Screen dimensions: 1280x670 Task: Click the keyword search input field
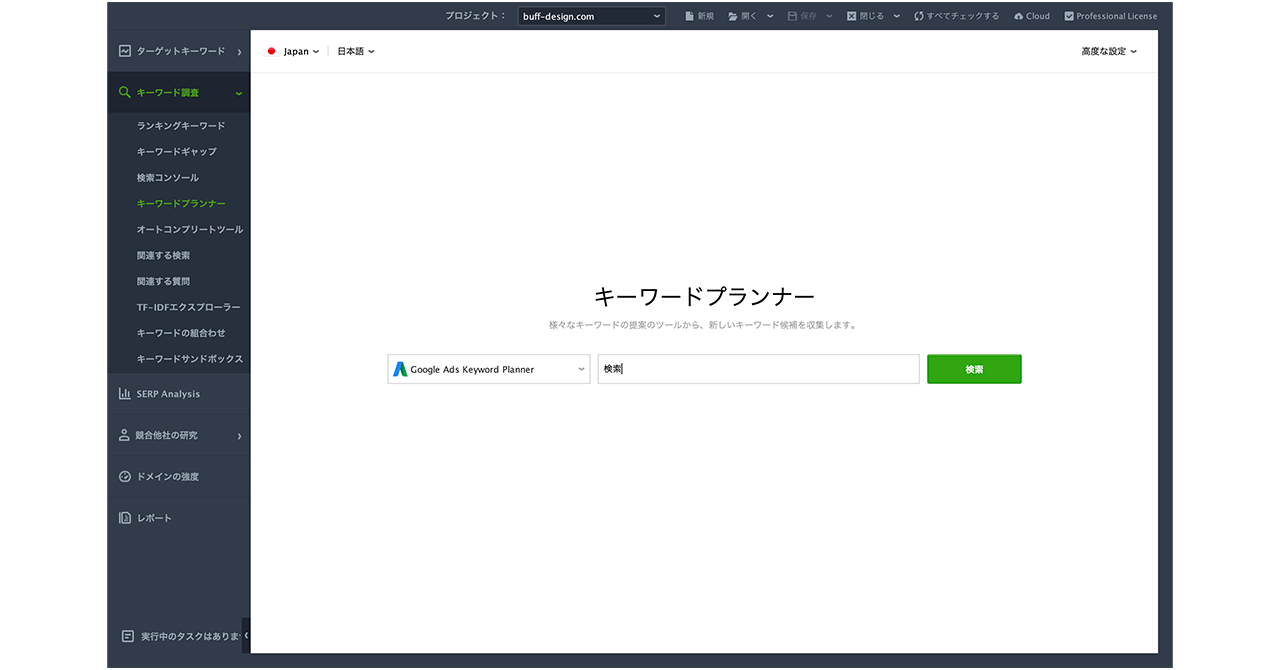pyautogui.click(x=758, y=369)
